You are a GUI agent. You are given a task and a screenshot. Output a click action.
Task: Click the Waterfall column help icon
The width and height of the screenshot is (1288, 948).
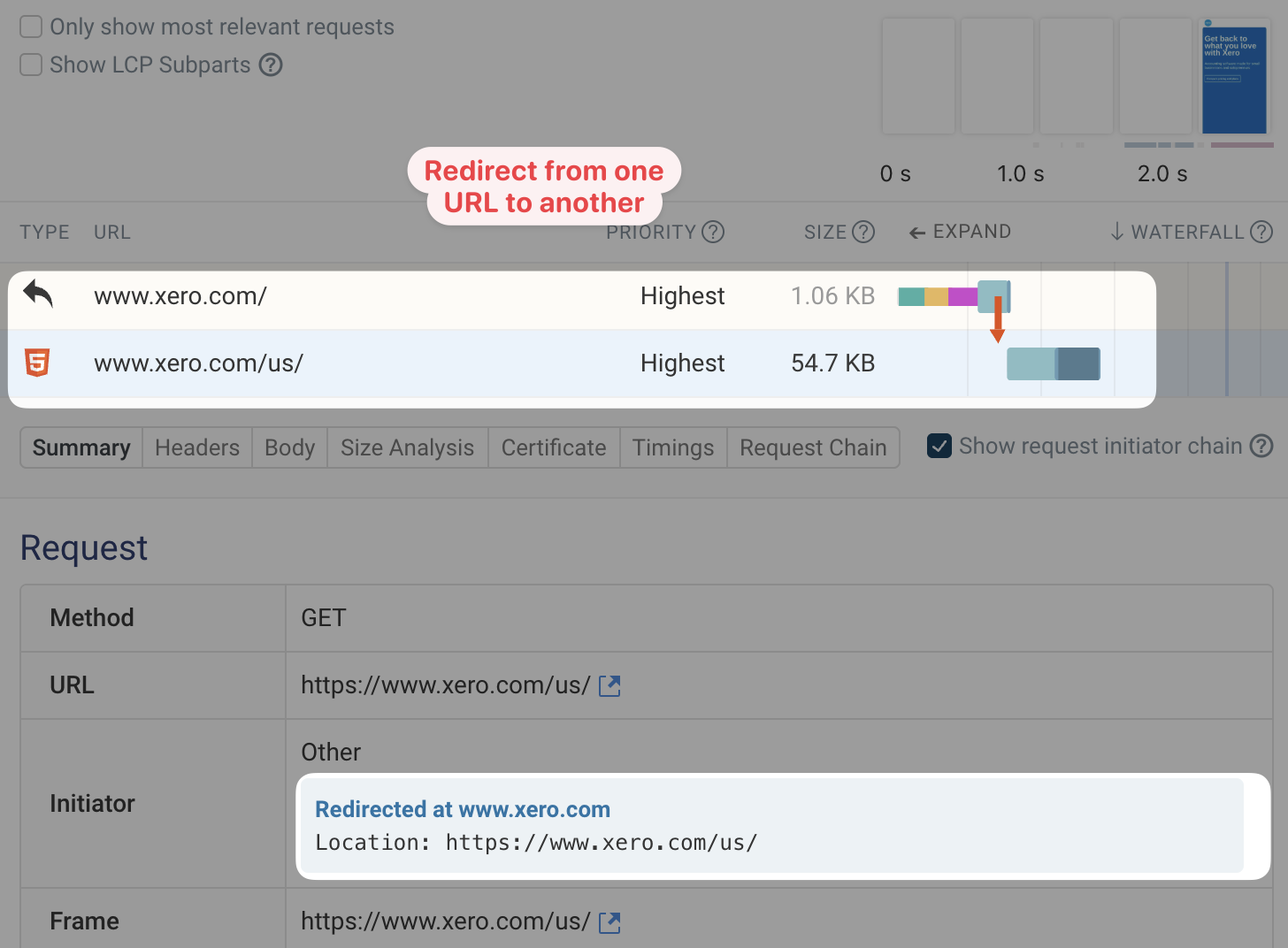click(1261, 232)
